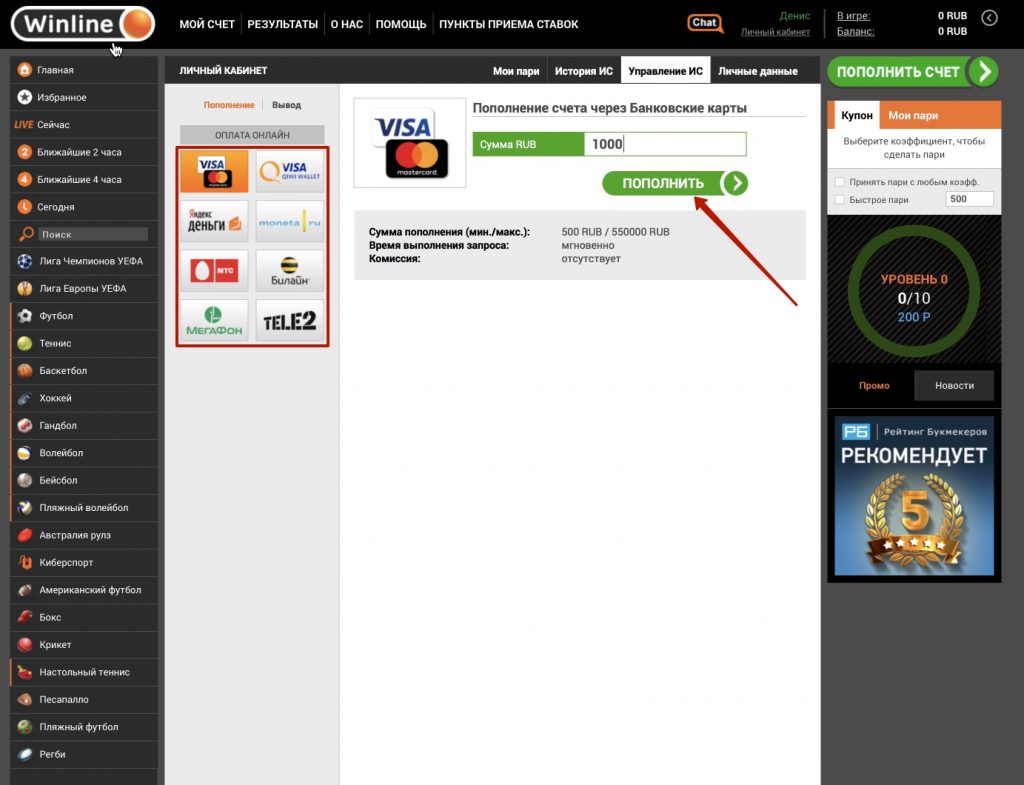Enable 'Принять пари с любым коэфф.' checkbox
The image size is (1024, 785).
pyautogui.click(x=838, y=182)
